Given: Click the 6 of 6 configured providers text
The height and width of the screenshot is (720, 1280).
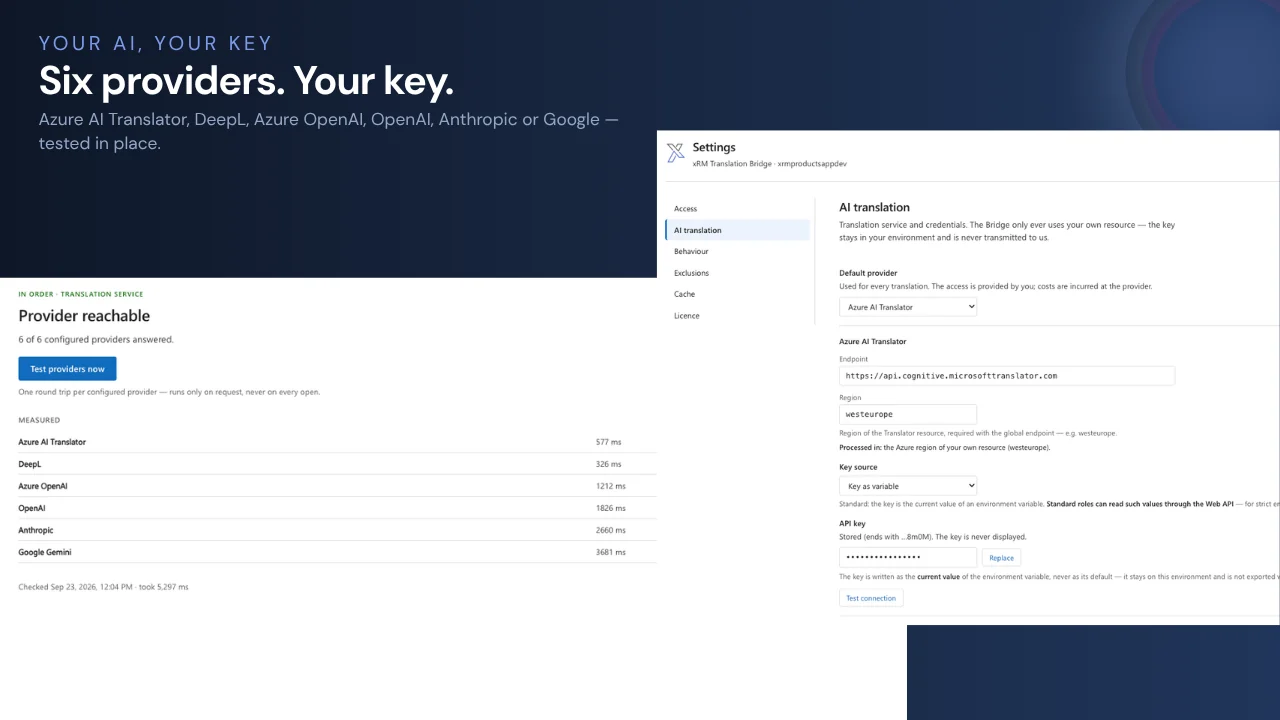Looking at the screenshot, I should (x=96, y=340).
